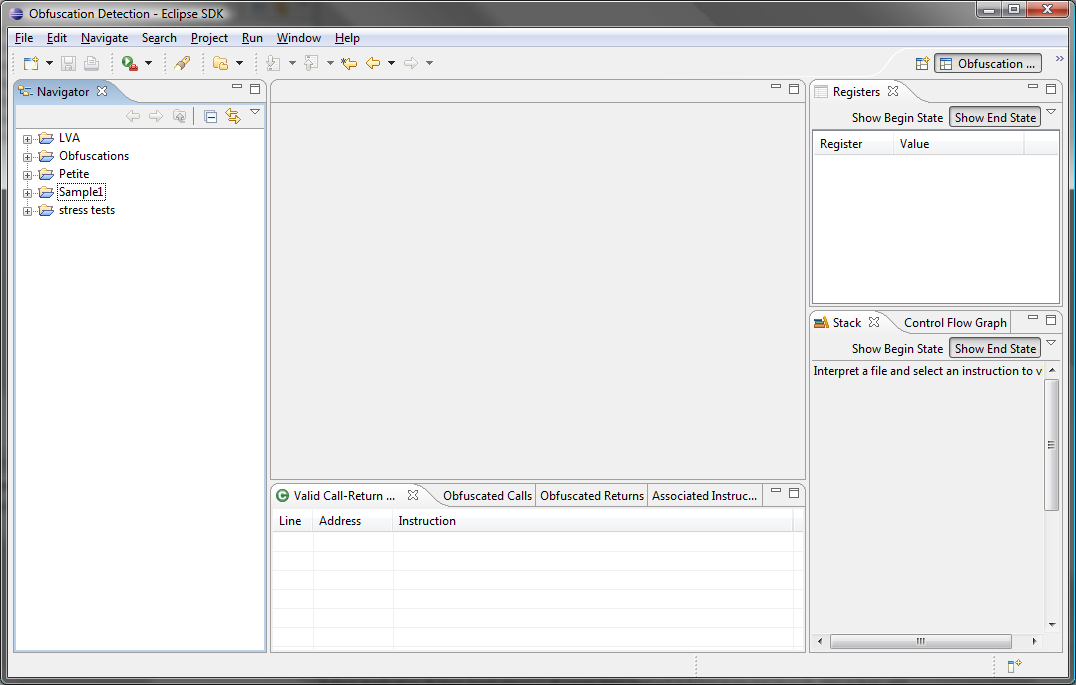Switch to the Obfuscated Calls tab

coord(487,496)
